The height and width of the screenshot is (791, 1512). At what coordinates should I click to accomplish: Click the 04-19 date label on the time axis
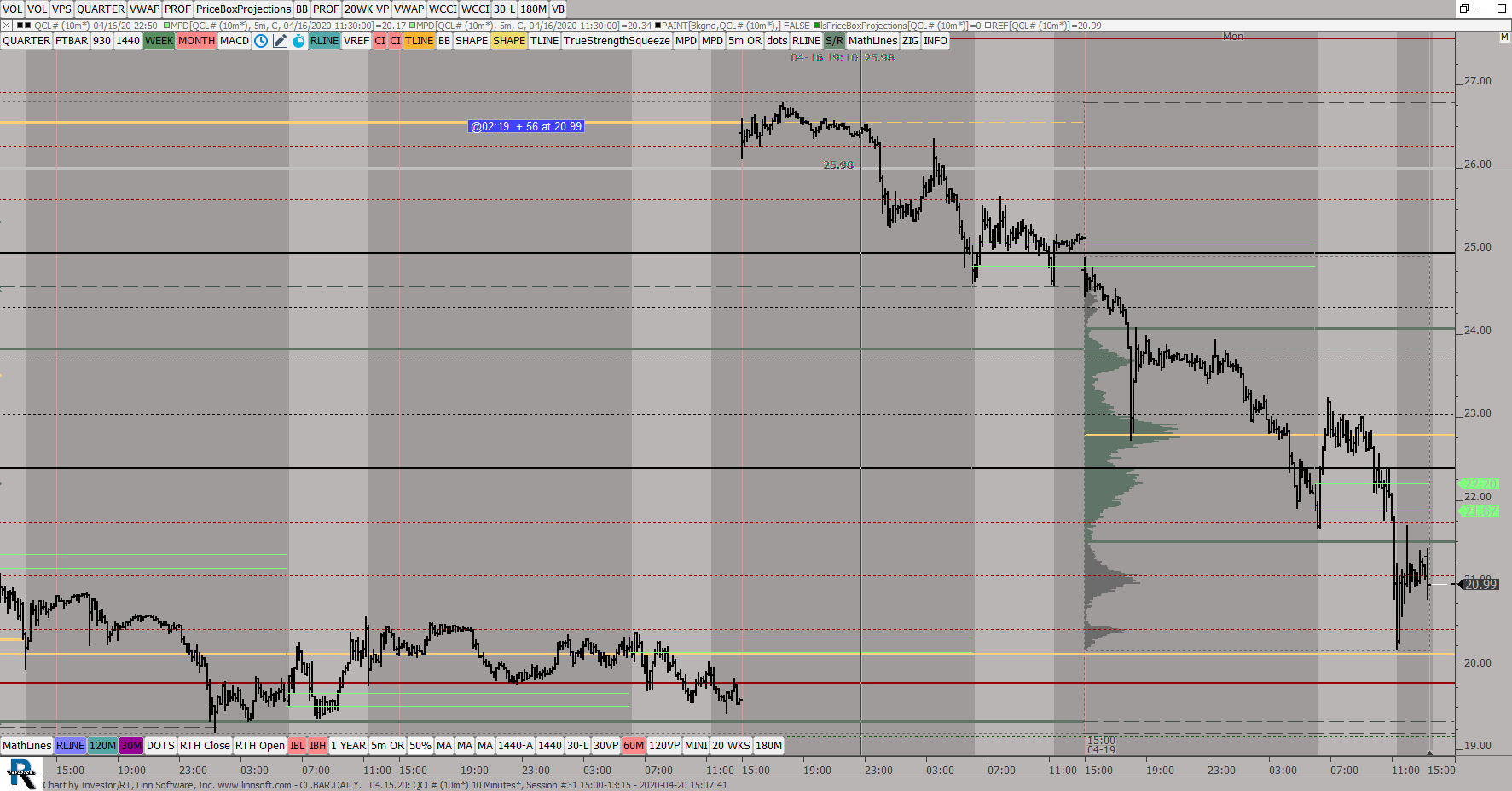click(1101, 749)
